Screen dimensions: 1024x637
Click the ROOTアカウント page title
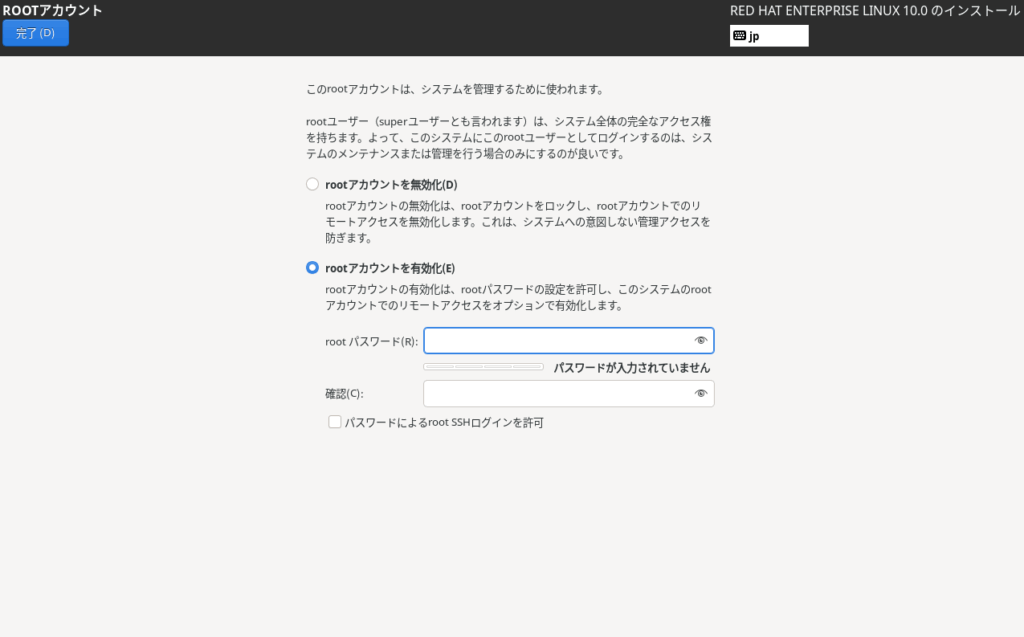tap(52, 10)
